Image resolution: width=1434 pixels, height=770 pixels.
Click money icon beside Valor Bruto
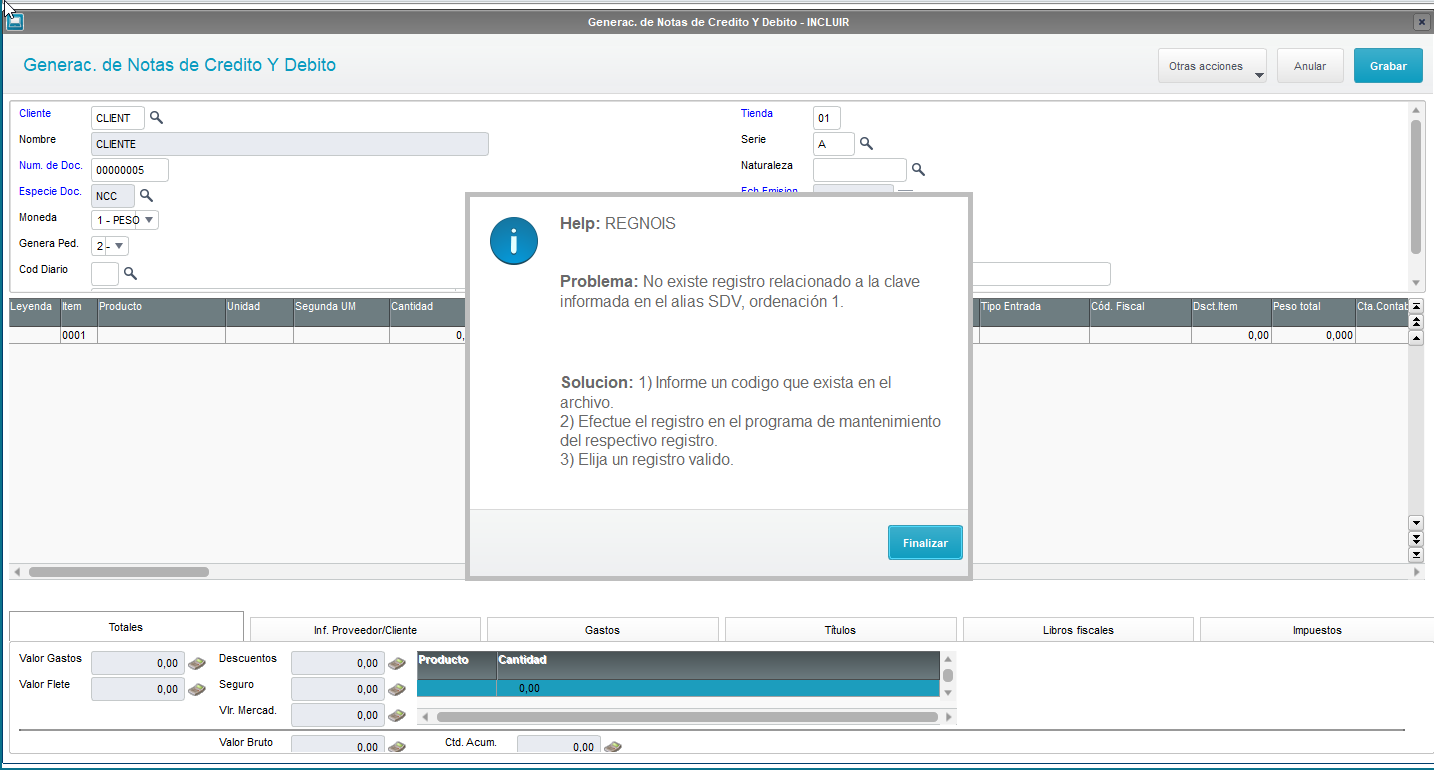pyautogui.click(x=397, y=747)
